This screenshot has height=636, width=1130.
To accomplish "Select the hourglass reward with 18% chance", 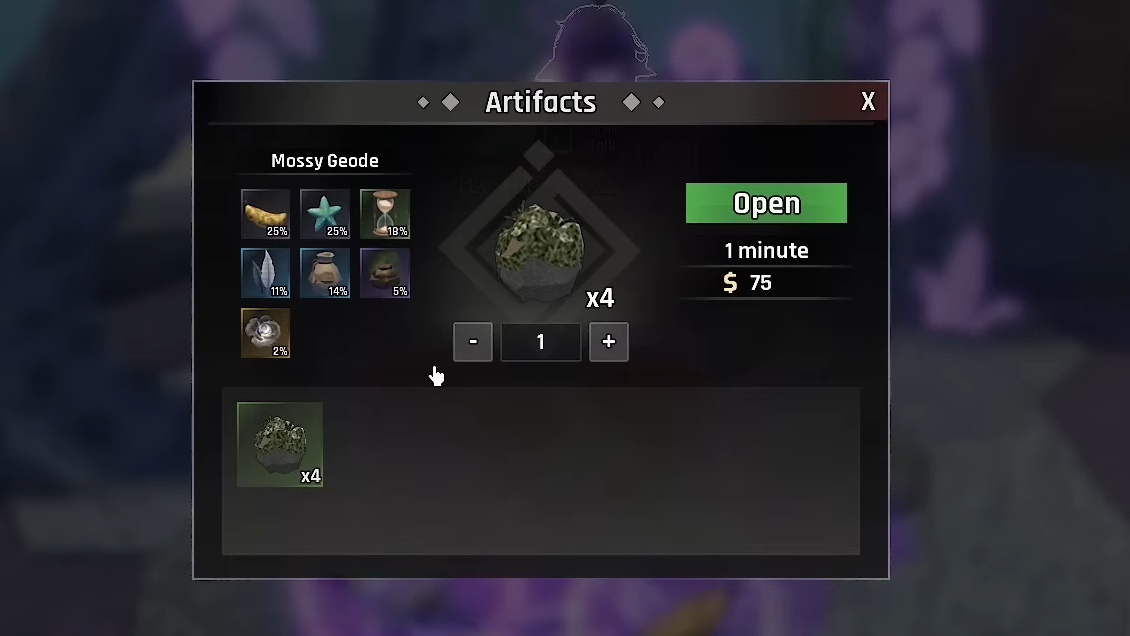I will click(x=385, y=214).
